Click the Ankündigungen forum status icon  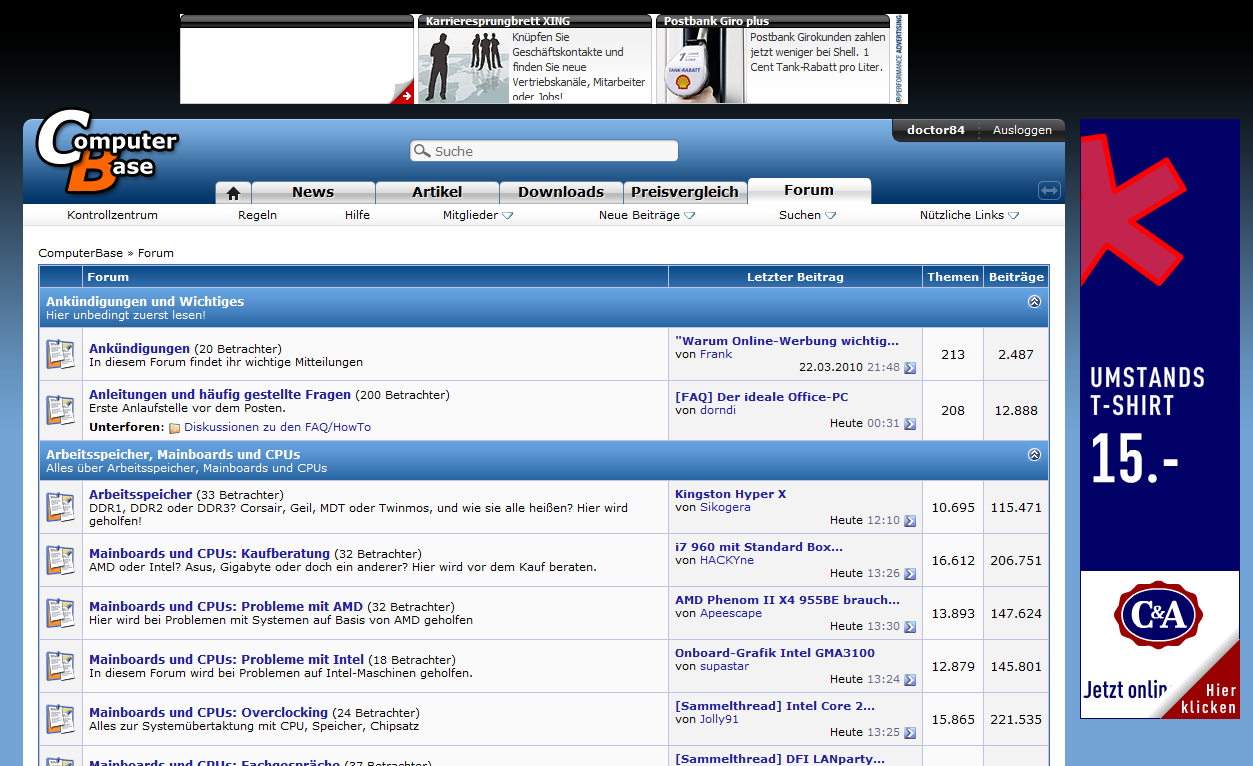[x=61, y=354]
